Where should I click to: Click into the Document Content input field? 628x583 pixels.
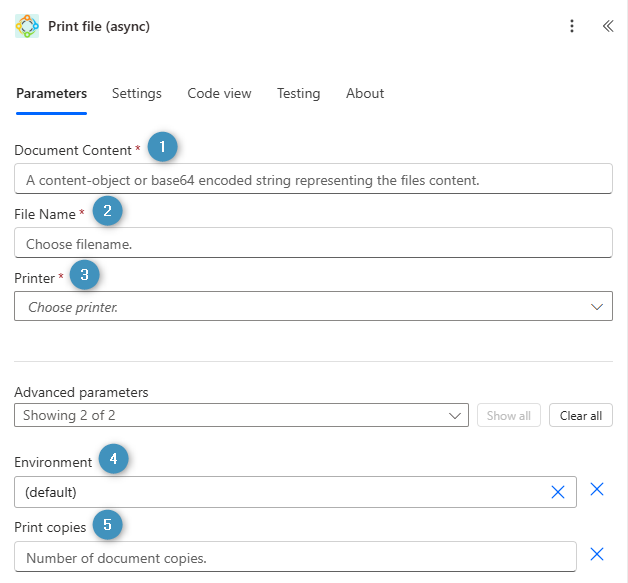point(313,179)
